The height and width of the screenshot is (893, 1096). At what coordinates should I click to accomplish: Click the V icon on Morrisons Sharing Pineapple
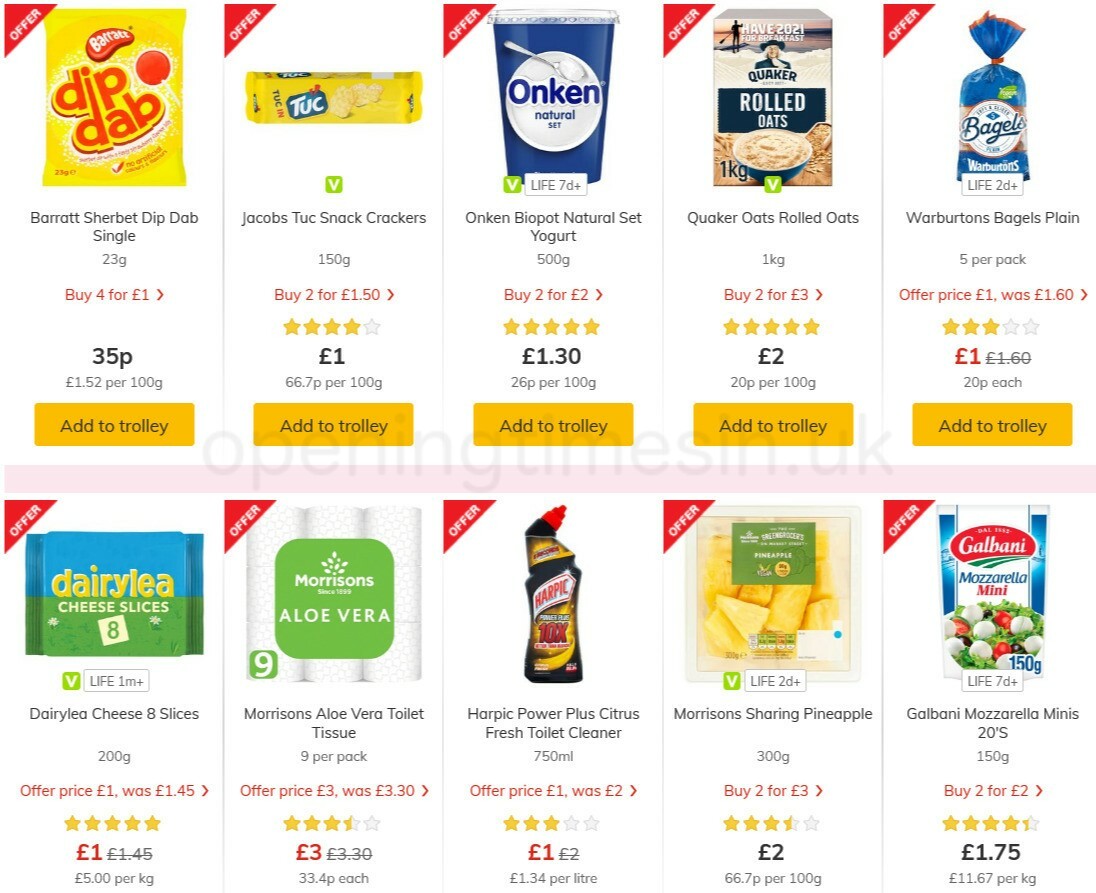pos(731,680)
